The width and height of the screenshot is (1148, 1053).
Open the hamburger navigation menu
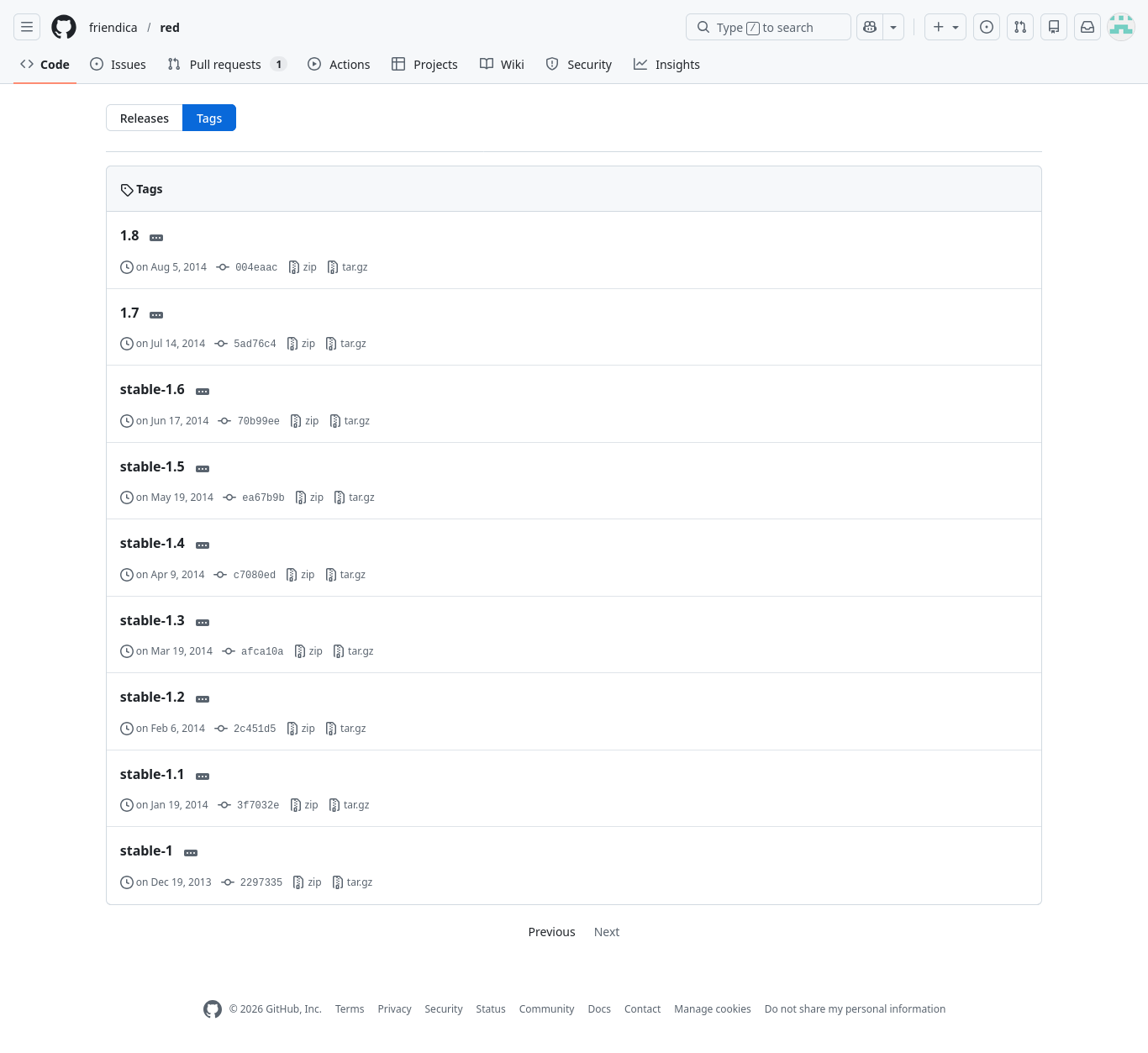click(x=27, y=27)
